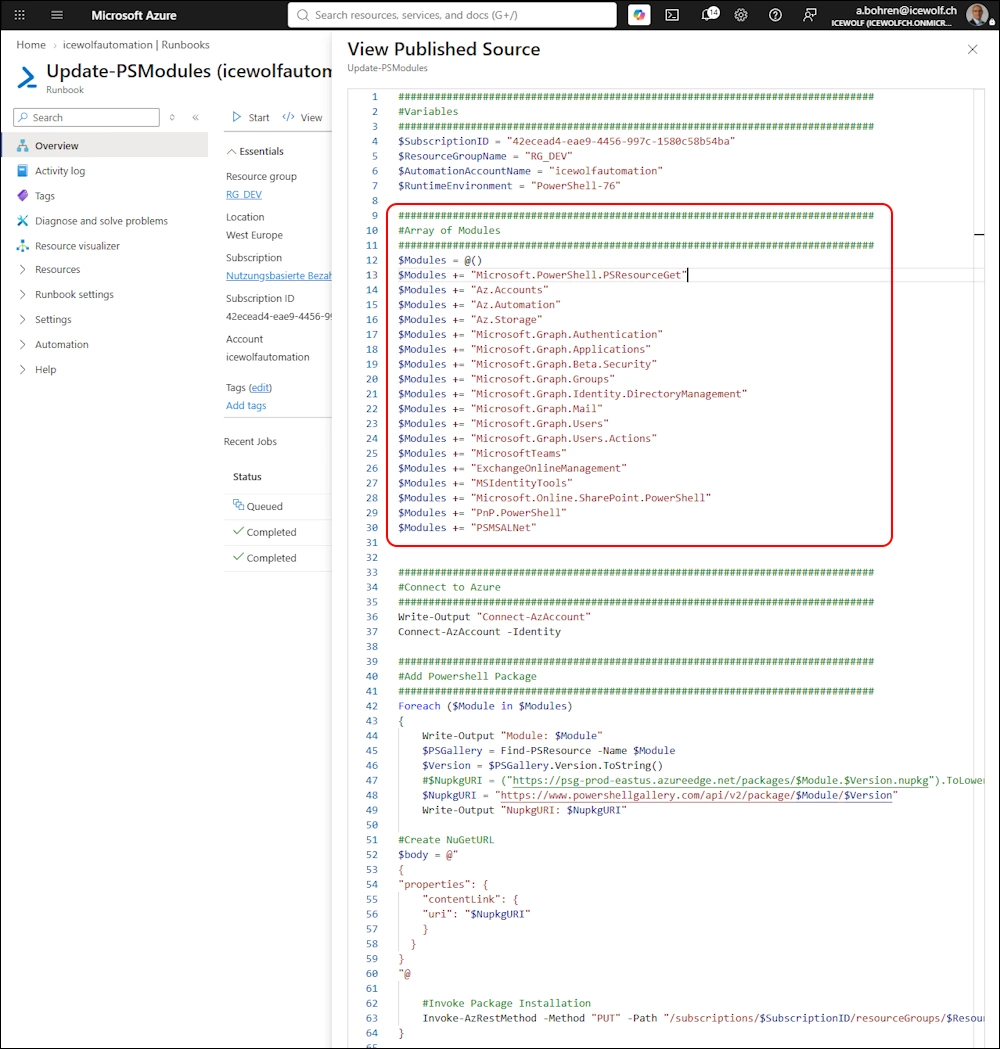
Task: Expand the Runbook settings section
Action: coord(23,294)
